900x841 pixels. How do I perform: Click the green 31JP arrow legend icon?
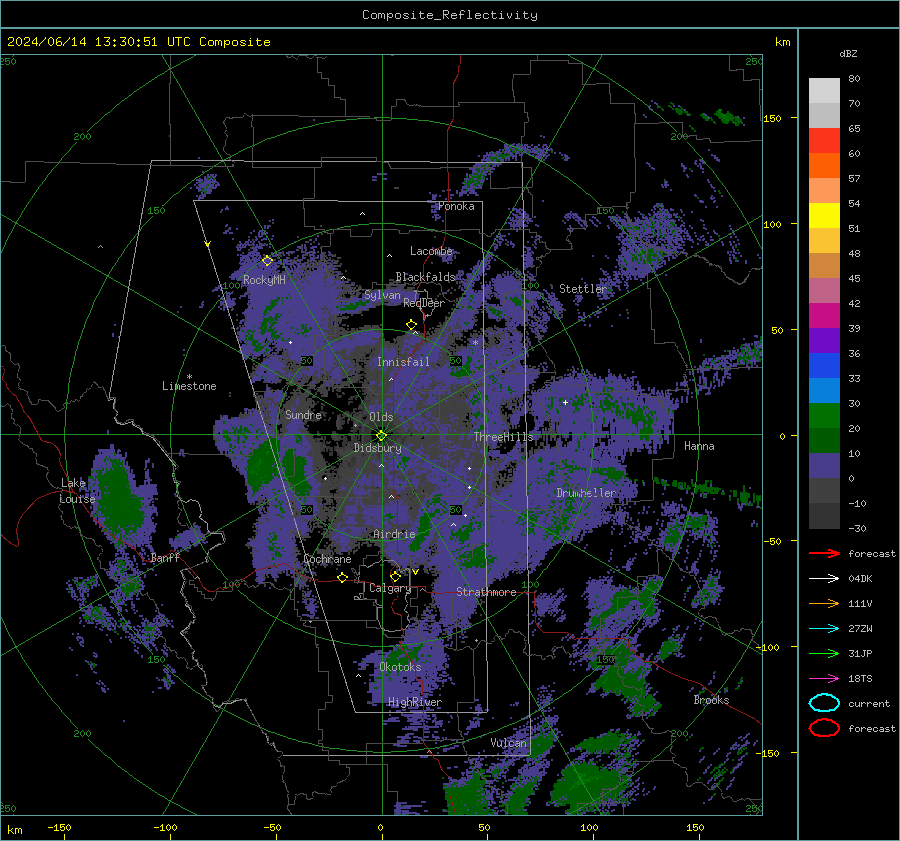824,653
